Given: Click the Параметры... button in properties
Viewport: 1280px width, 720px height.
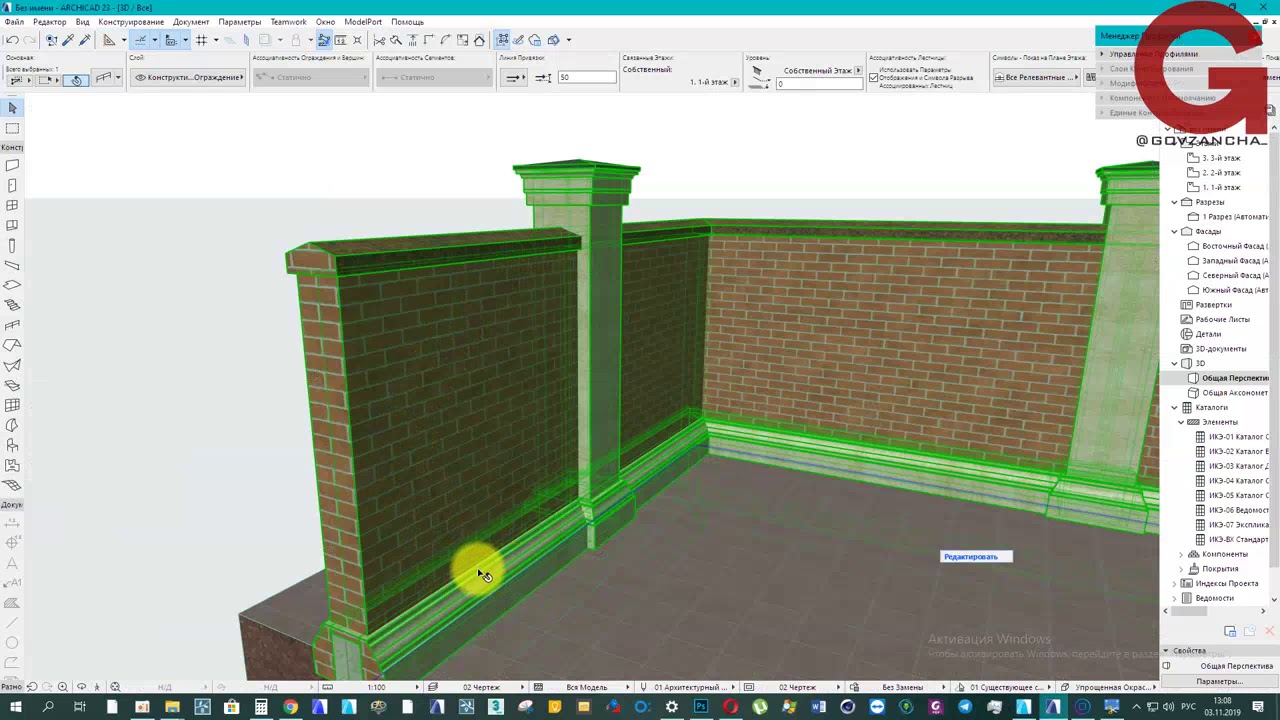Looking at the screenshot, I should pyautogui.click(x=1219, y=682).
